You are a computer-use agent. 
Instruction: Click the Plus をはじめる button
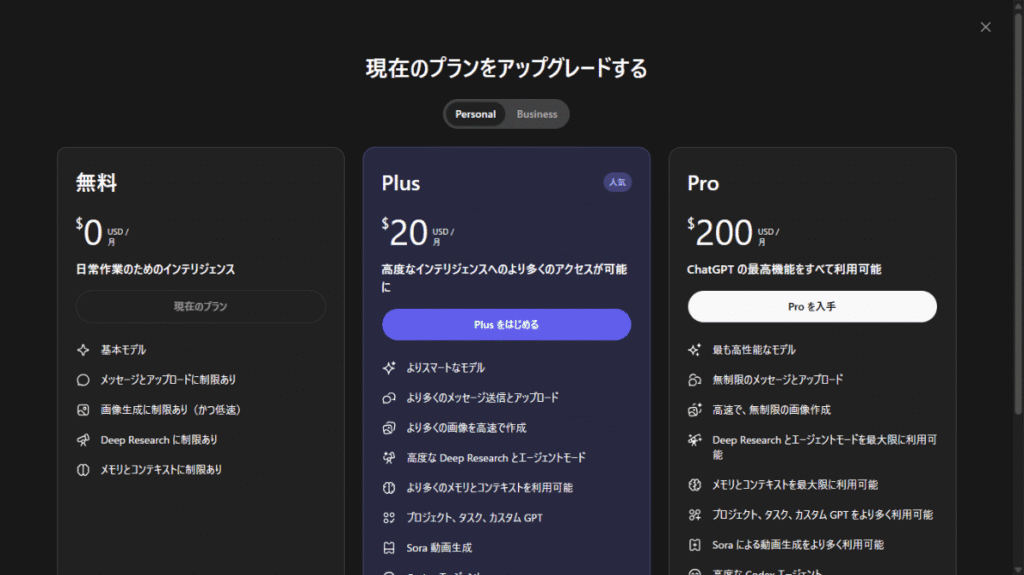(506, 325)
